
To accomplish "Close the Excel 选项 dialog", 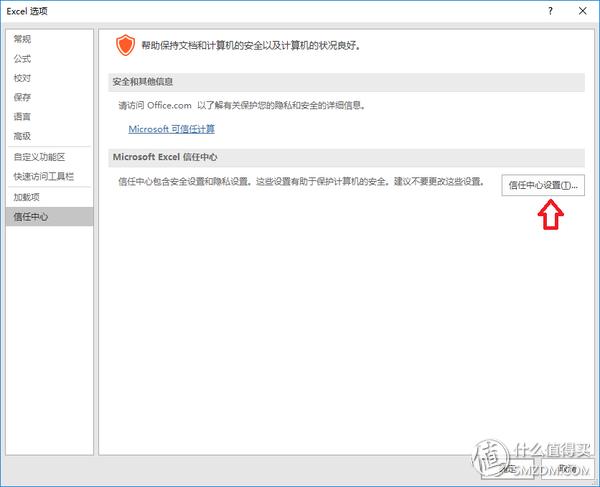I will coord(582,11).
